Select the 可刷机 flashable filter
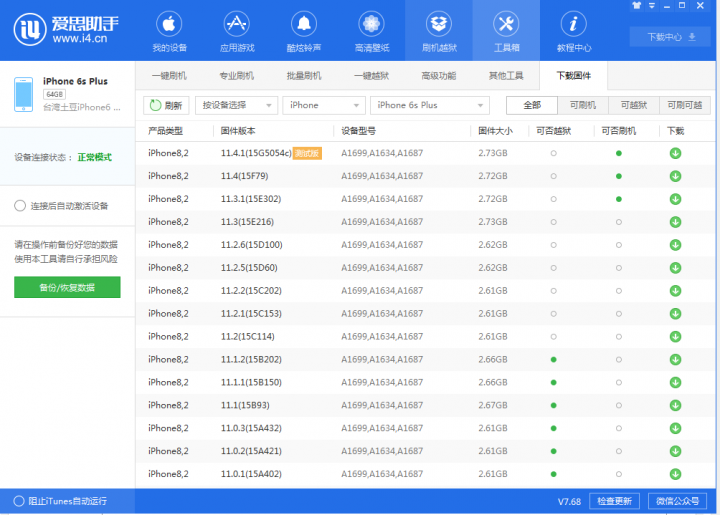This screenshot has width=720, height=515. [x=583, y=105]
